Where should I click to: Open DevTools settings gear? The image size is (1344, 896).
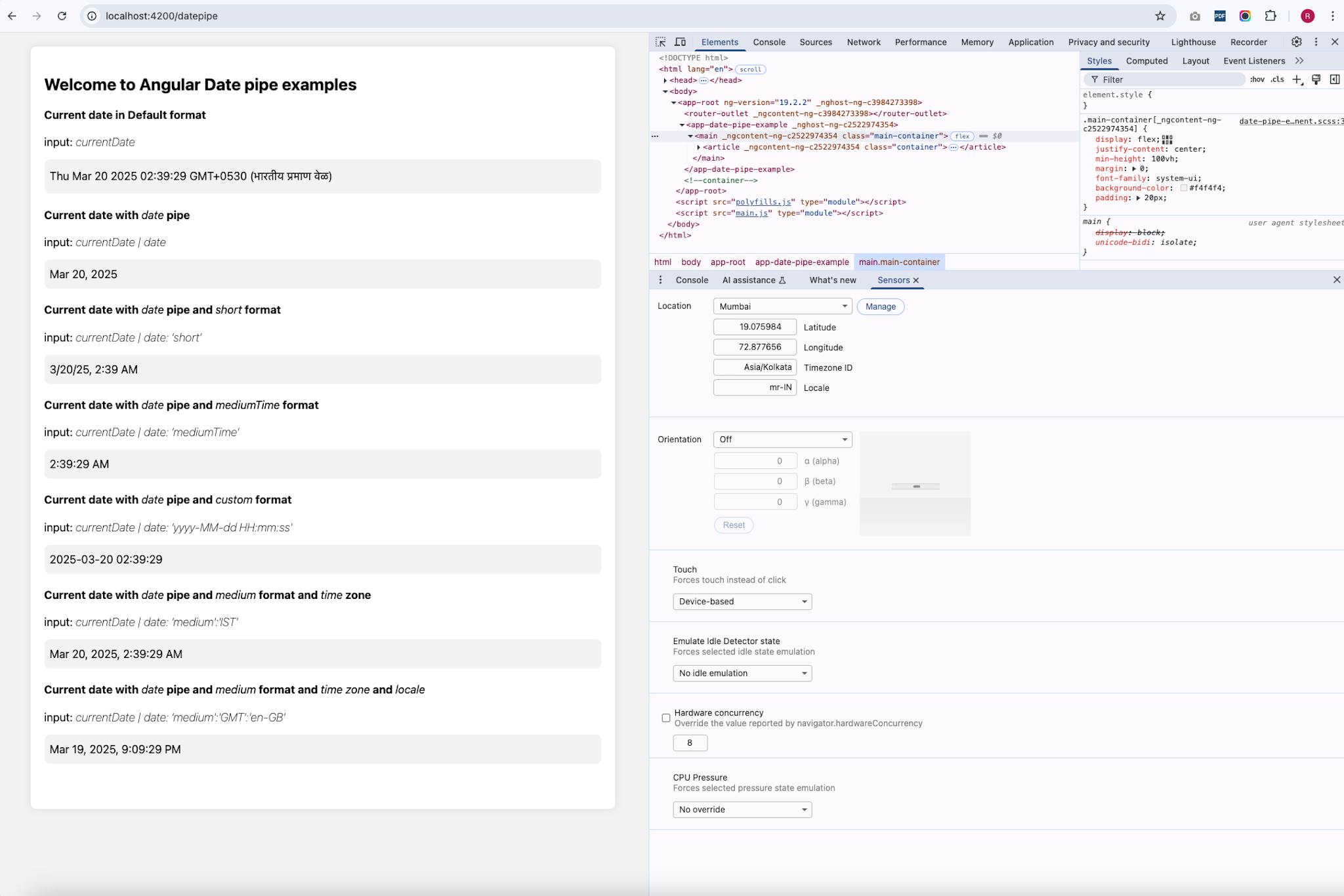tap(1296, 41)
